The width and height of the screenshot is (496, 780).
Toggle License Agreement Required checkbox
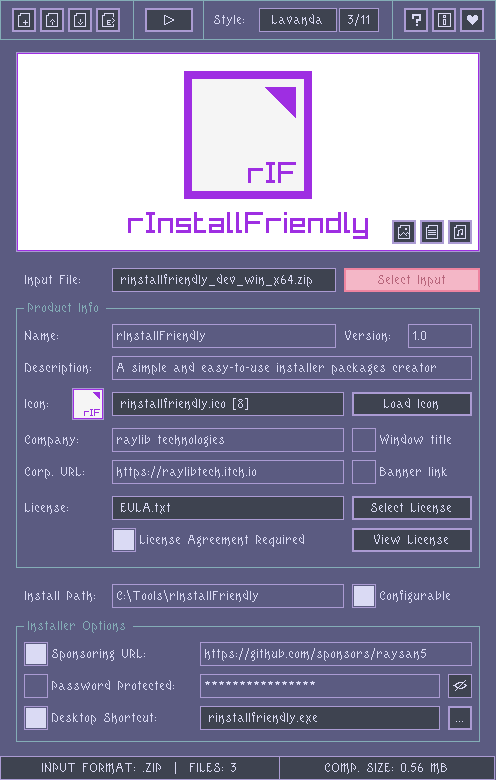(x=124, y=540)
